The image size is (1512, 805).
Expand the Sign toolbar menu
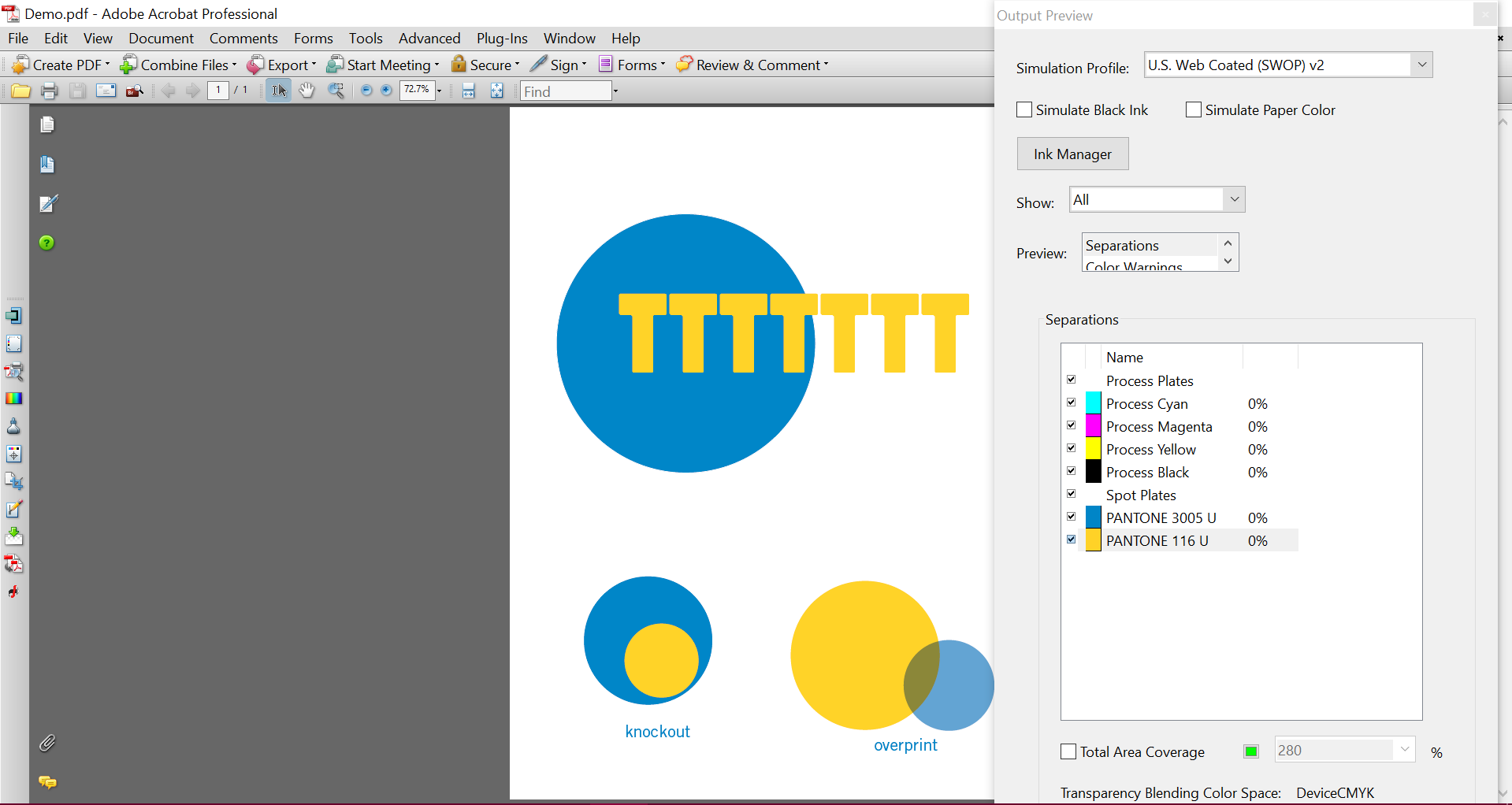coord(559,65)
